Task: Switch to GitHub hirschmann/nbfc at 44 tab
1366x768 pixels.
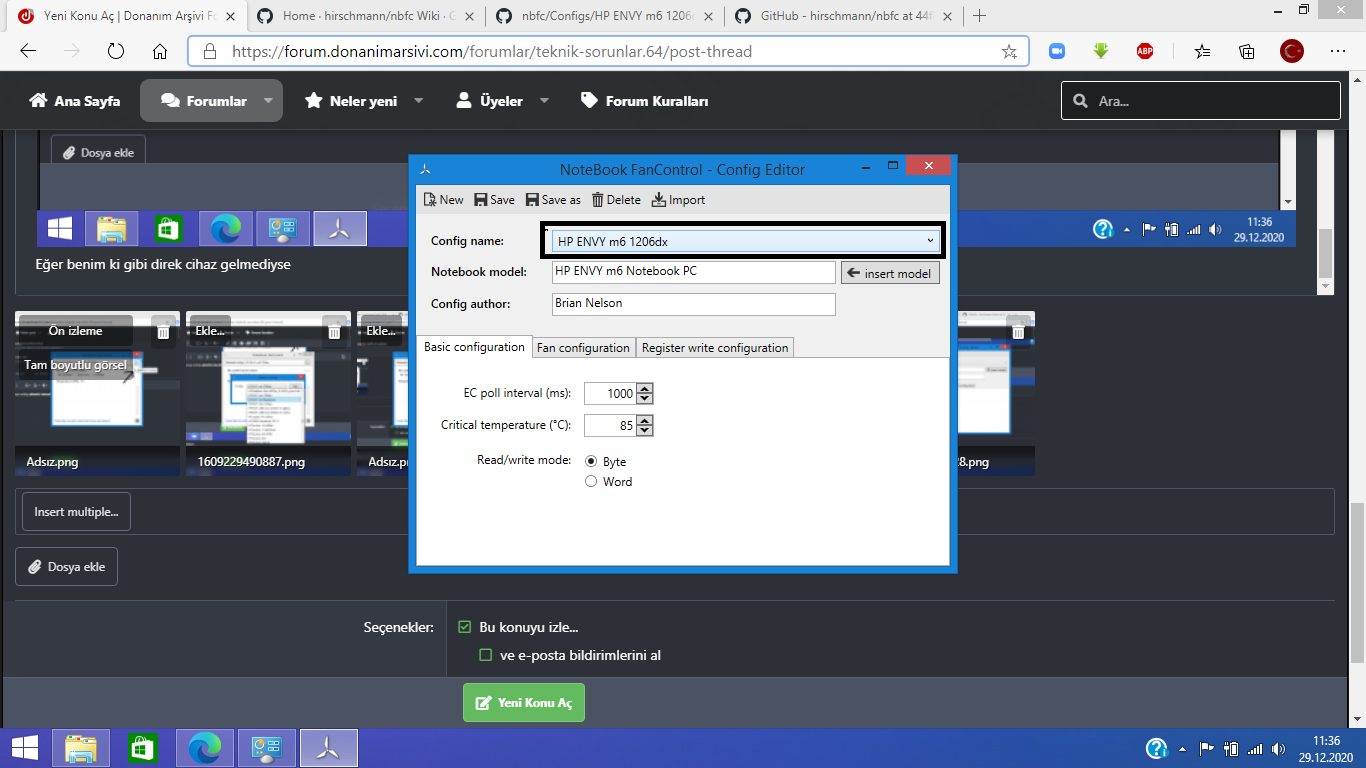Action: click(x=842, y=16)
